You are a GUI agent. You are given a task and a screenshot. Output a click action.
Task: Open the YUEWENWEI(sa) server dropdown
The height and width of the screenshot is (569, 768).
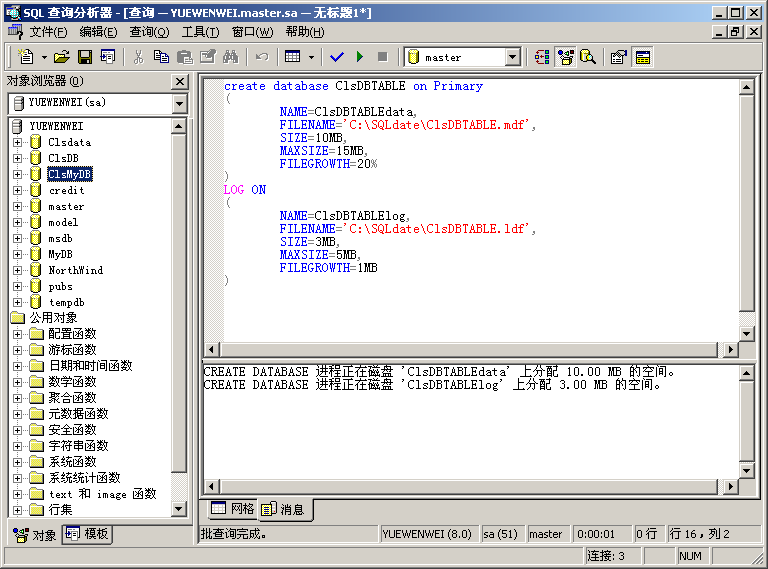[179, 103]
